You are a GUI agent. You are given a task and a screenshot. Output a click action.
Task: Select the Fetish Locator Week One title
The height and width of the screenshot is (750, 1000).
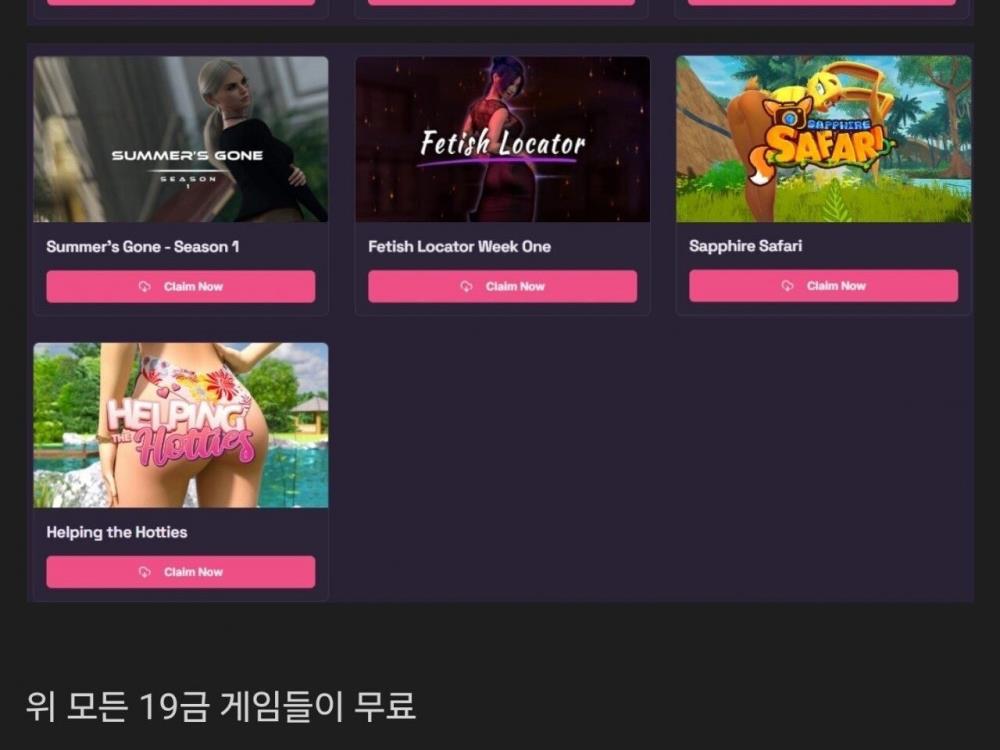(460, 247)
